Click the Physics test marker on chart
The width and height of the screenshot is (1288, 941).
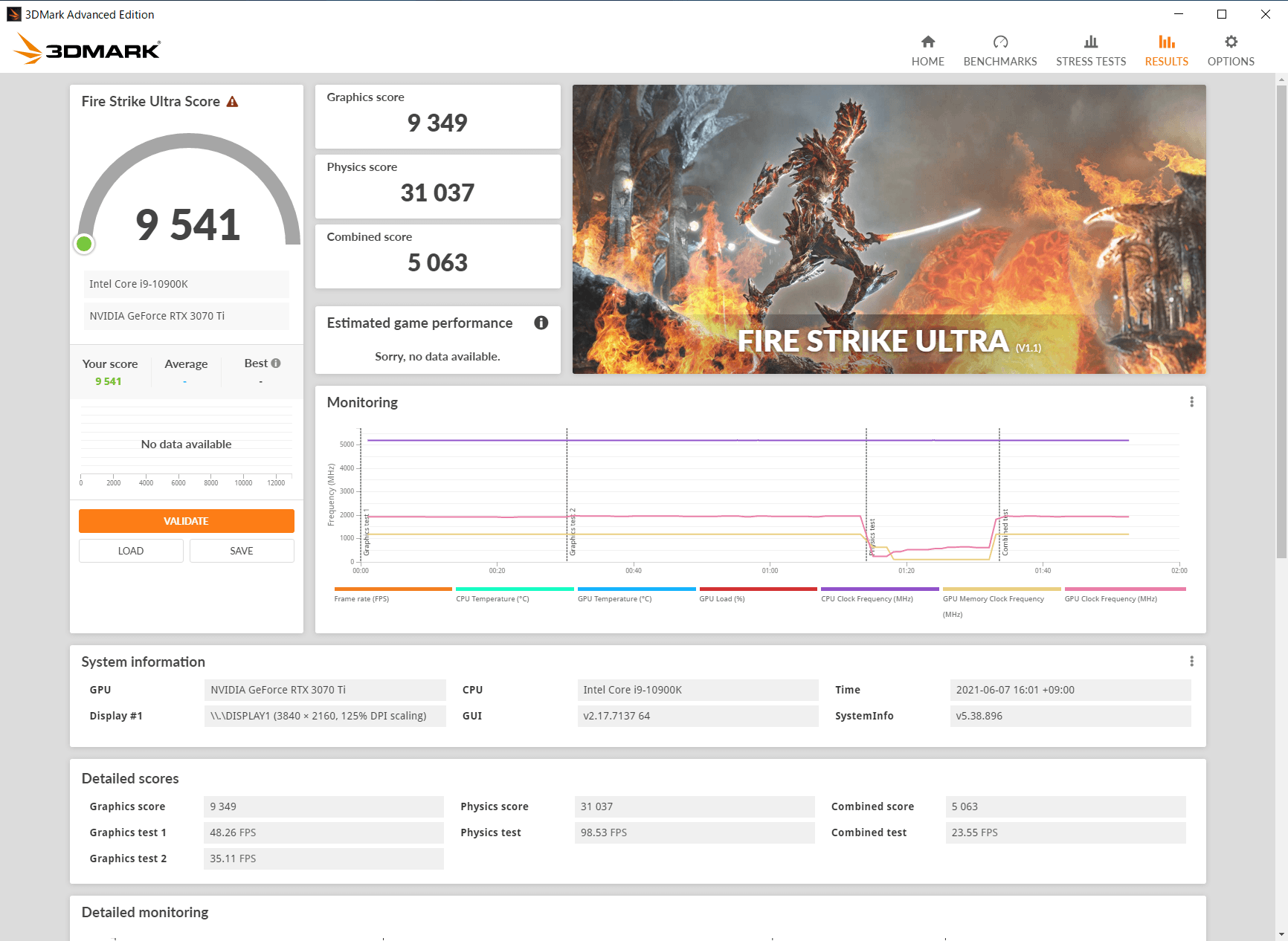click(867, 494)
